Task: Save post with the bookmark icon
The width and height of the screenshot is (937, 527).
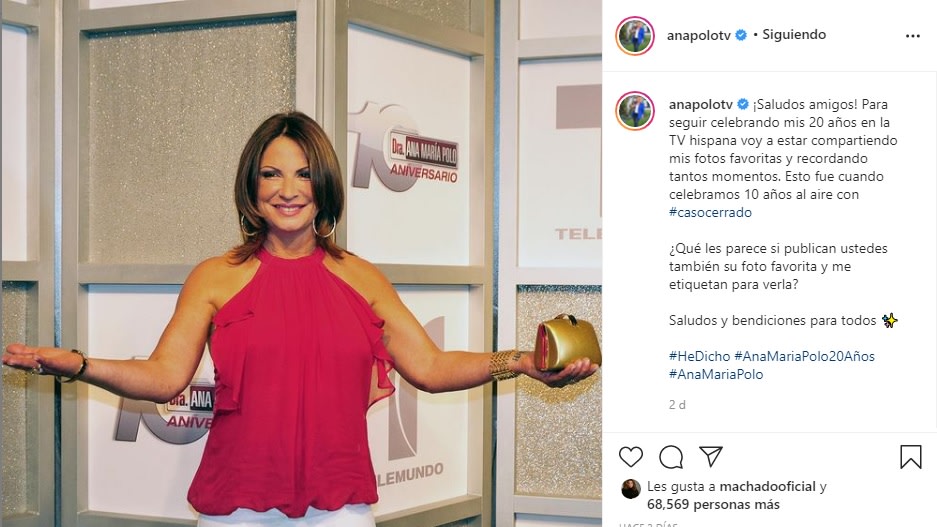Action: 911,457
